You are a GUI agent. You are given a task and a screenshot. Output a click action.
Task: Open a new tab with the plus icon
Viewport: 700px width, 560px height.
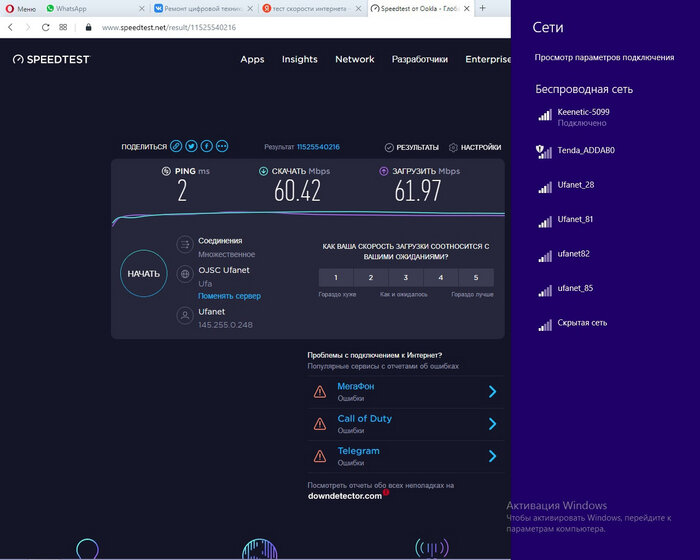tap(483, 8)
